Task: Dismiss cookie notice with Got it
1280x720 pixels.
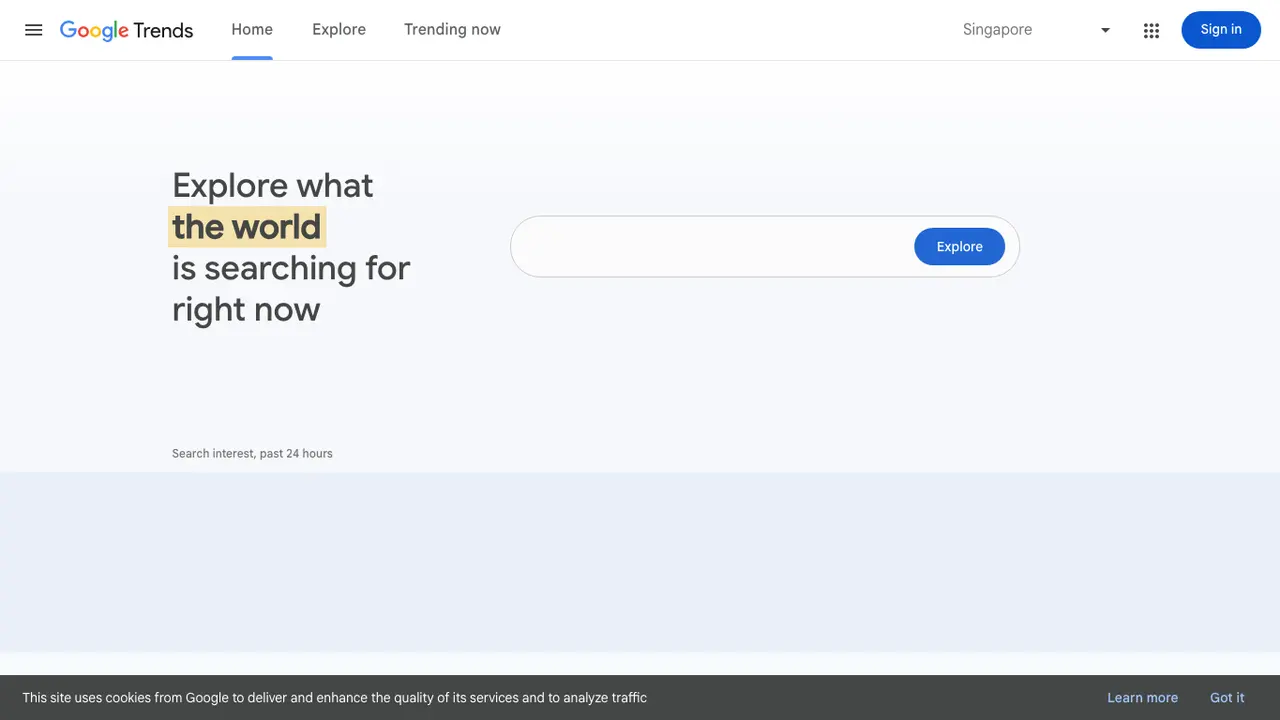Action: point(1227,698)
